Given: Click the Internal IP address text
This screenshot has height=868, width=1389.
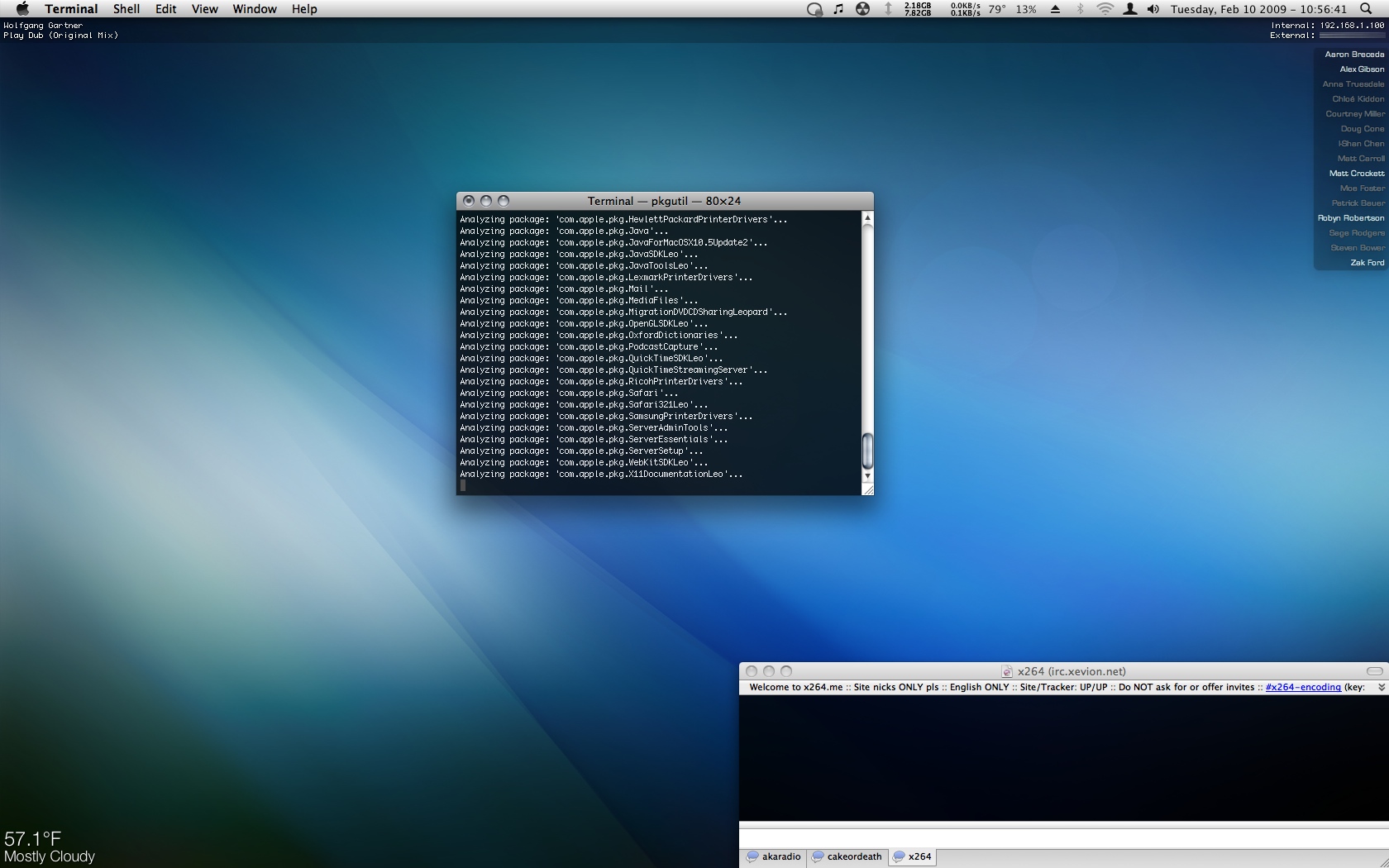Looking at the screenshot, I should (1328, 26).
